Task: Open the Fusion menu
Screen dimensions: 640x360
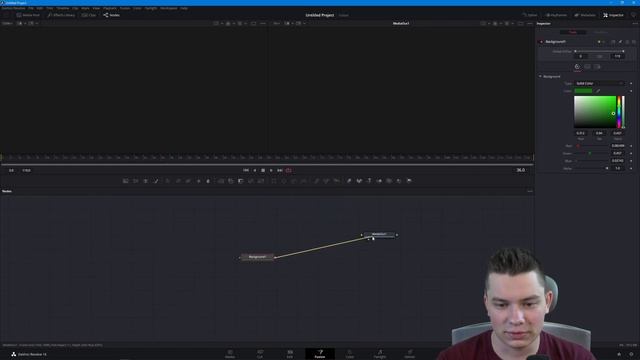Action: [x=125, y=8]
